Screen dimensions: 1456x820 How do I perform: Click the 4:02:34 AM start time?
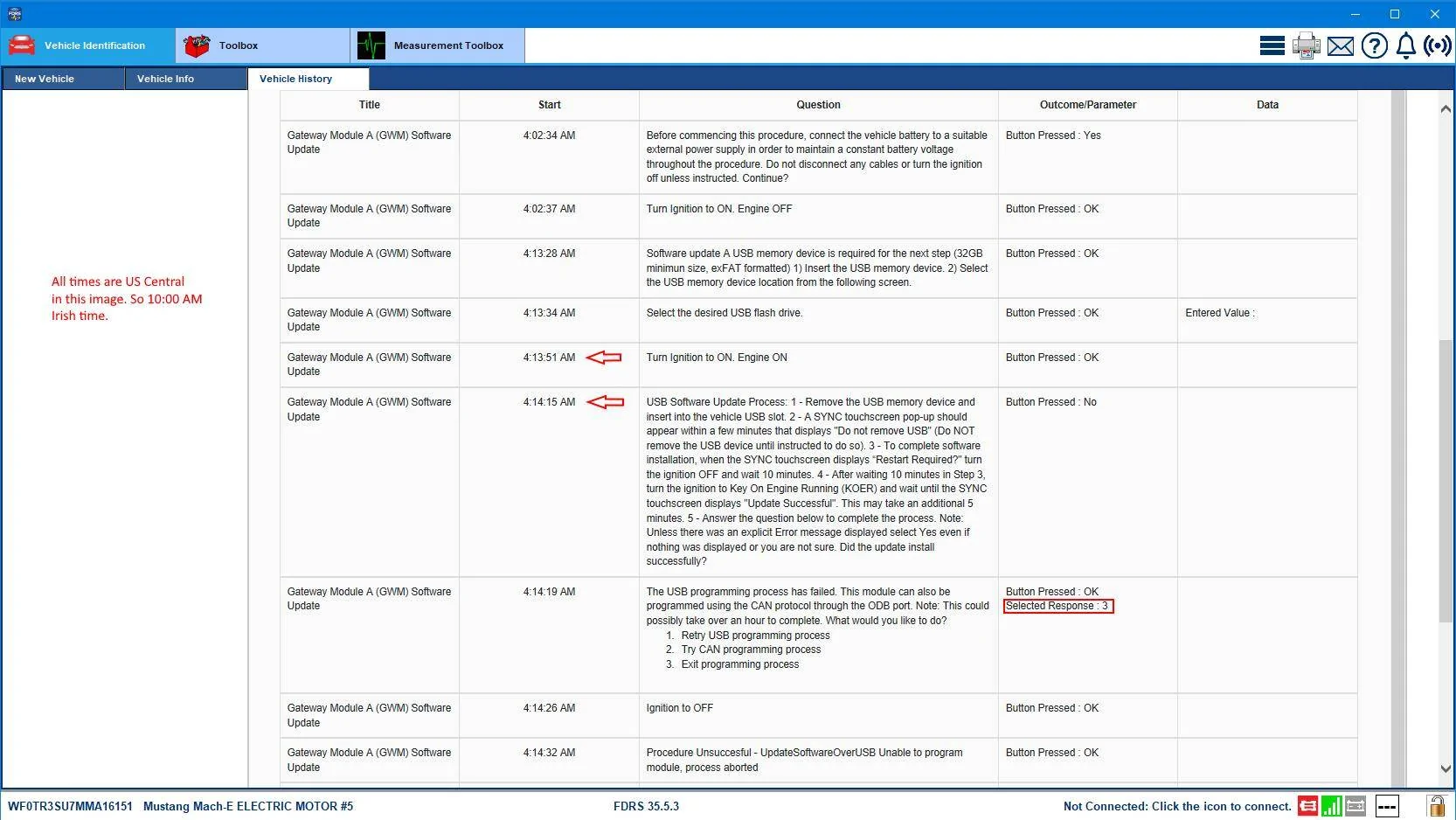click(550, 136)
